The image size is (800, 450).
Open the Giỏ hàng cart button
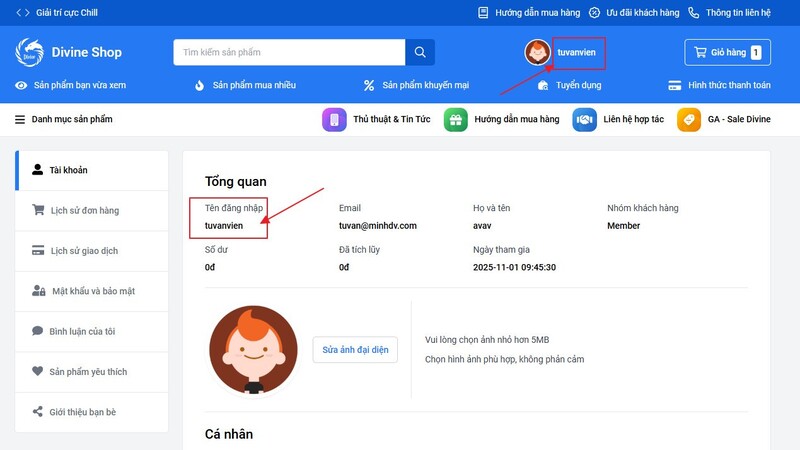[728, 52]
